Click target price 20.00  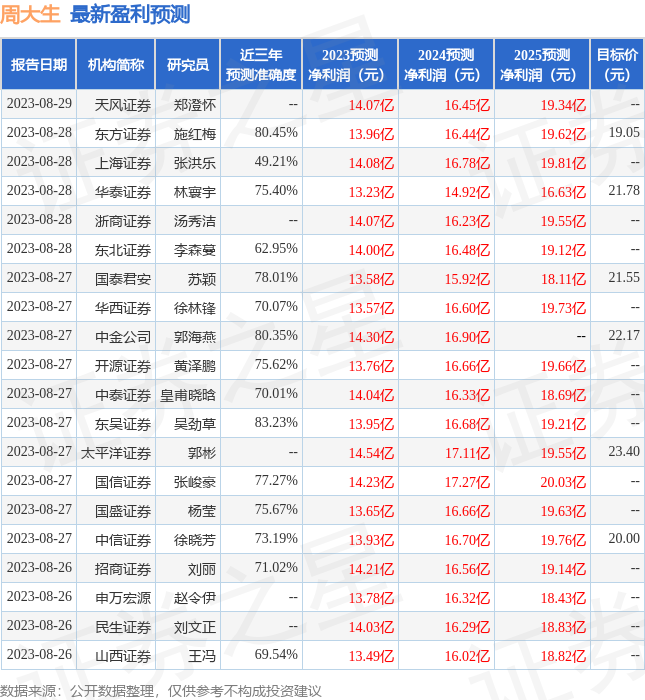tap(624, 539)
